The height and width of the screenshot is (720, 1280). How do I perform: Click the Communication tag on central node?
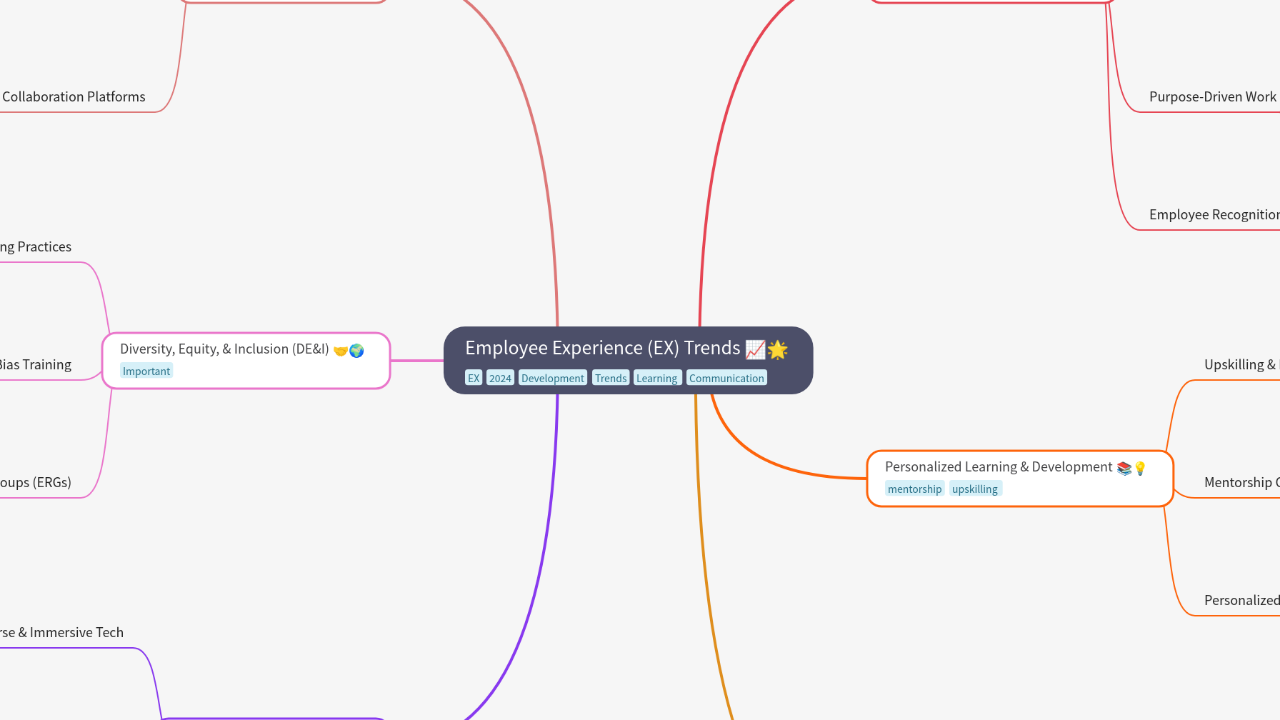tap(727, 378)
